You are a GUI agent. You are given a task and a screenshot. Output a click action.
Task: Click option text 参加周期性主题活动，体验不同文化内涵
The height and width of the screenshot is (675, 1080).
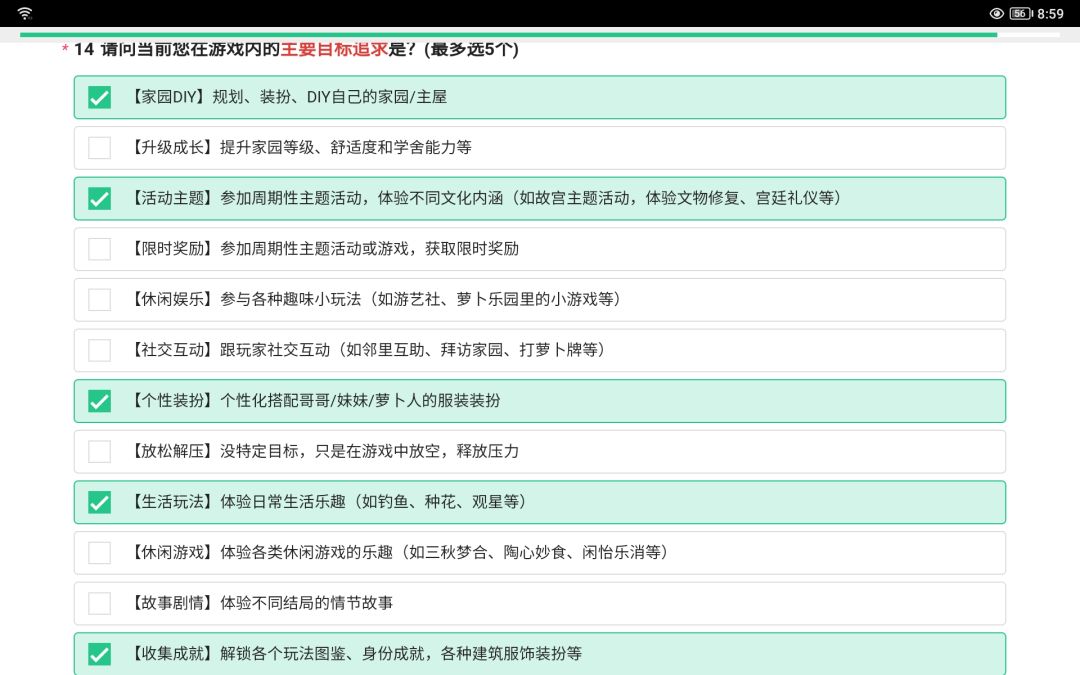click(362, 198)
